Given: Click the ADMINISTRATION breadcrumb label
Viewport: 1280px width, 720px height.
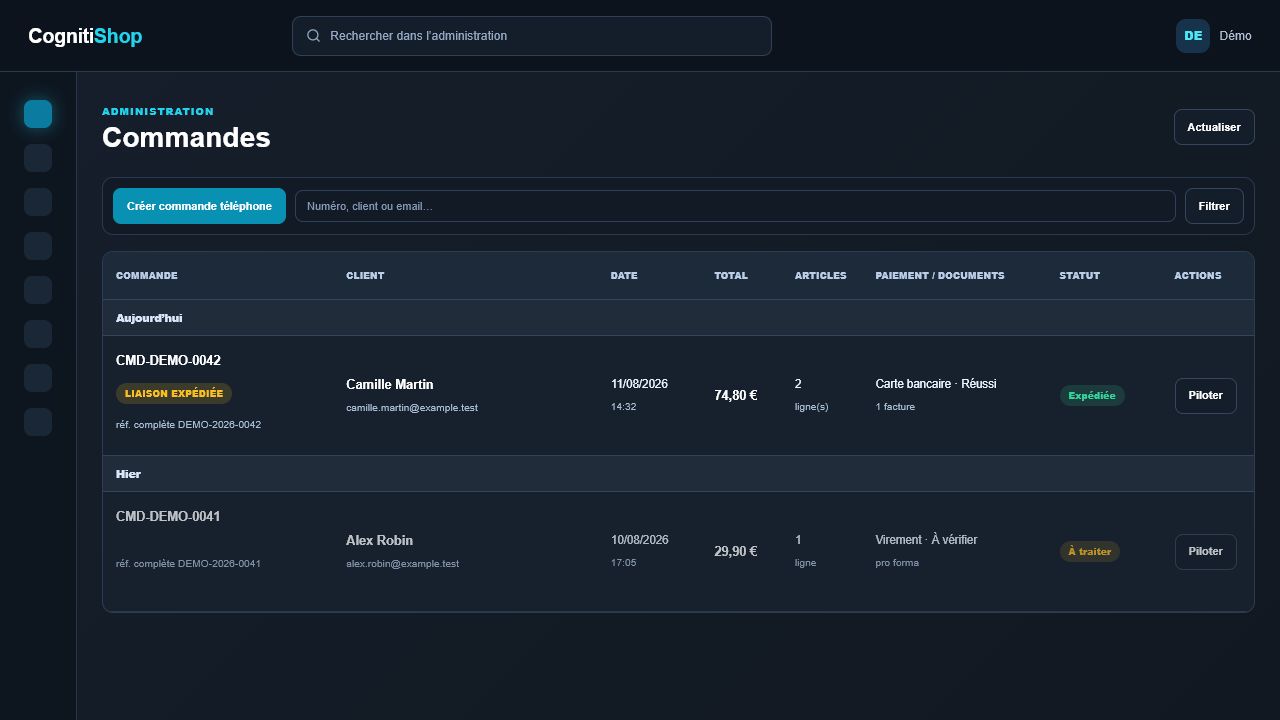Looking at the screenshot, I should [158, 112].
